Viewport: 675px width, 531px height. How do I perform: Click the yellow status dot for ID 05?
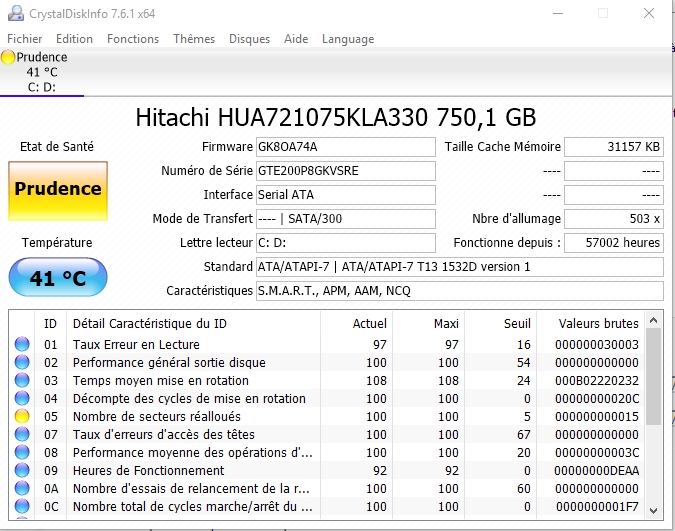click(22, 416)
